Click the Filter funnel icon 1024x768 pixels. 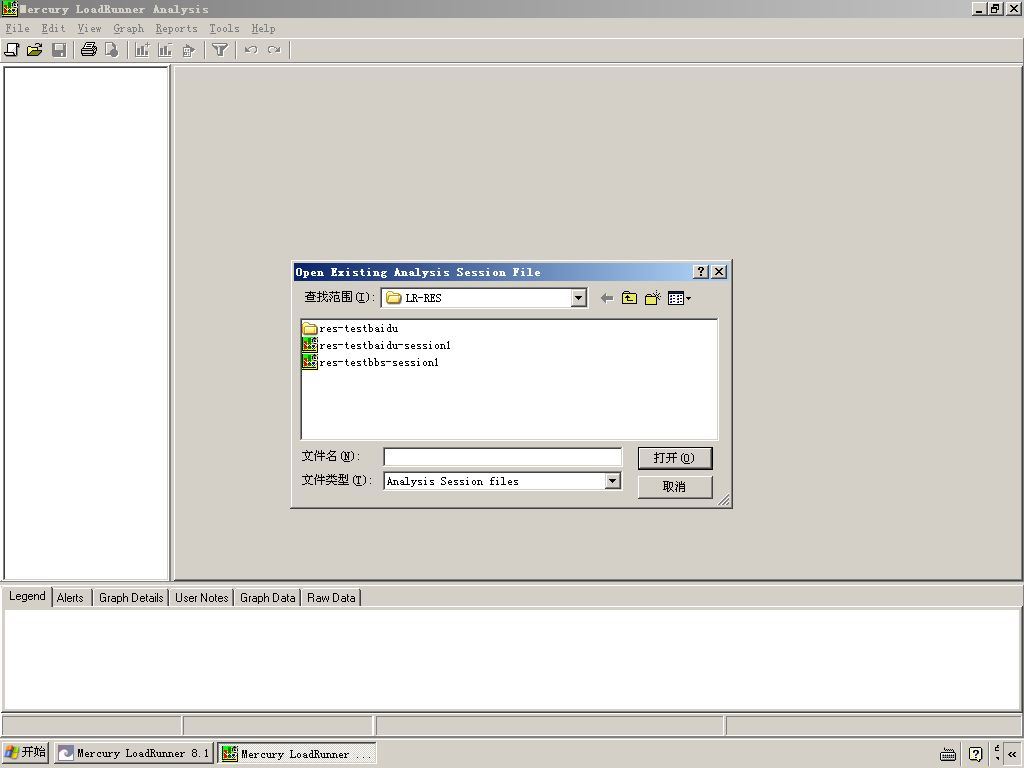220,50
